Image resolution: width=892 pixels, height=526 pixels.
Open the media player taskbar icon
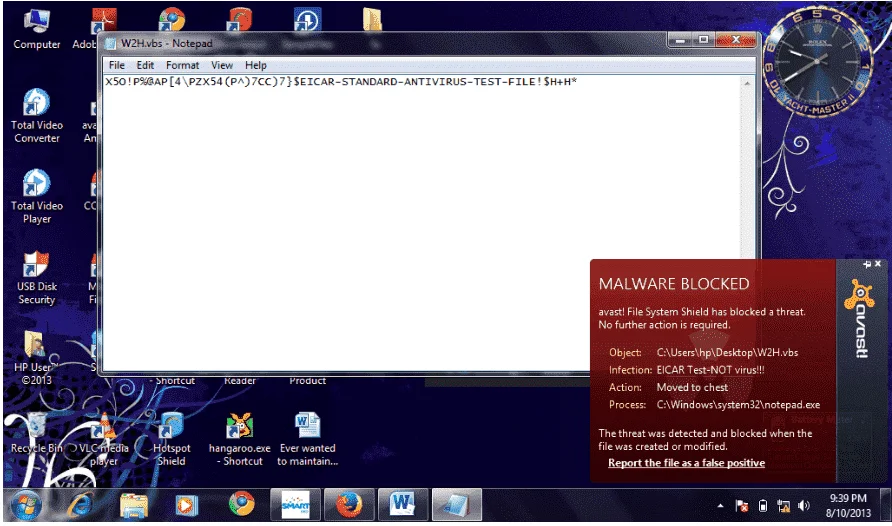click(x=187, y=505)
